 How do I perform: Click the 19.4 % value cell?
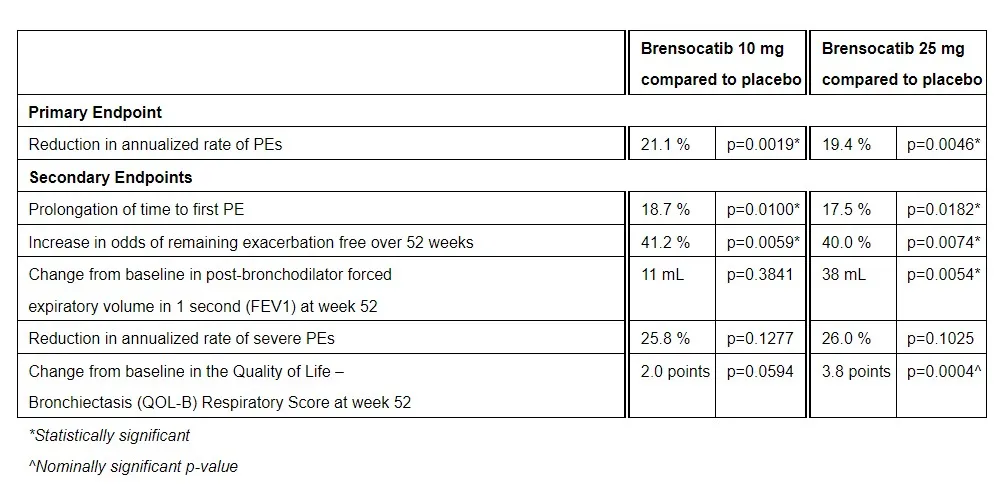pyautogui.click(x=846, y=145)
